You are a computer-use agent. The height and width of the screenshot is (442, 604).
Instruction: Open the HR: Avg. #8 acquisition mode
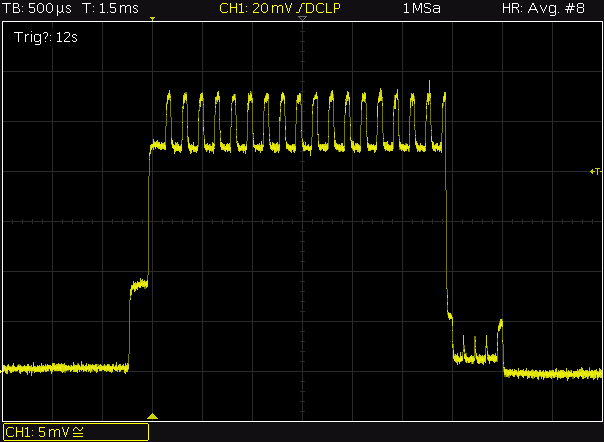point(543,8)
